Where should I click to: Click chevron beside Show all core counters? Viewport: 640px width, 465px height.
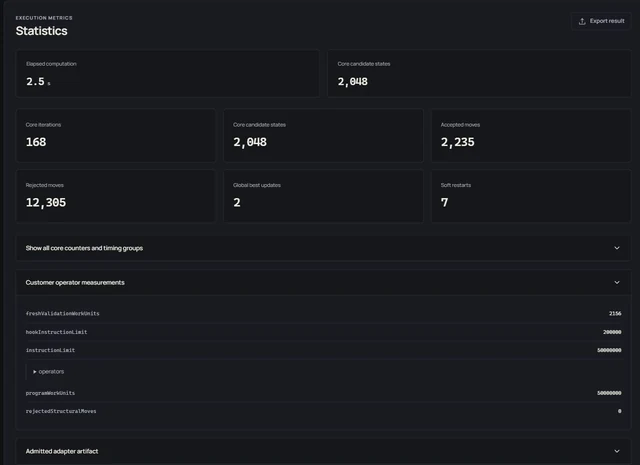pyautogui.click(x=617, y=248)
